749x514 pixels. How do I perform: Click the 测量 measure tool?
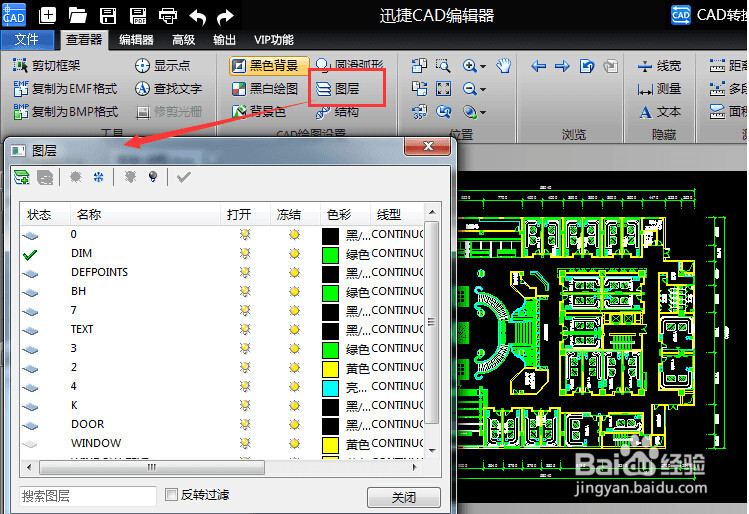click(x=659, y=88)
